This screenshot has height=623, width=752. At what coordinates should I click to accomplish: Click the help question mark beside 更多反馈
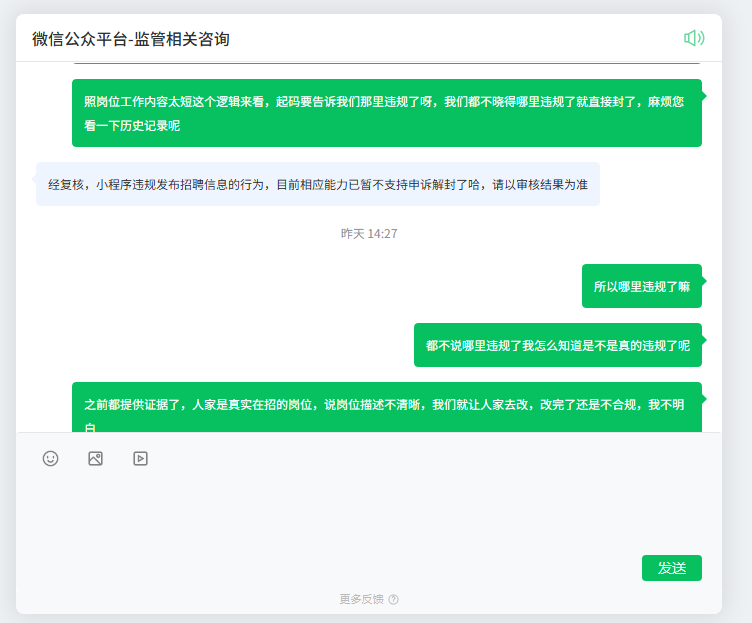(x=393, y=599)
